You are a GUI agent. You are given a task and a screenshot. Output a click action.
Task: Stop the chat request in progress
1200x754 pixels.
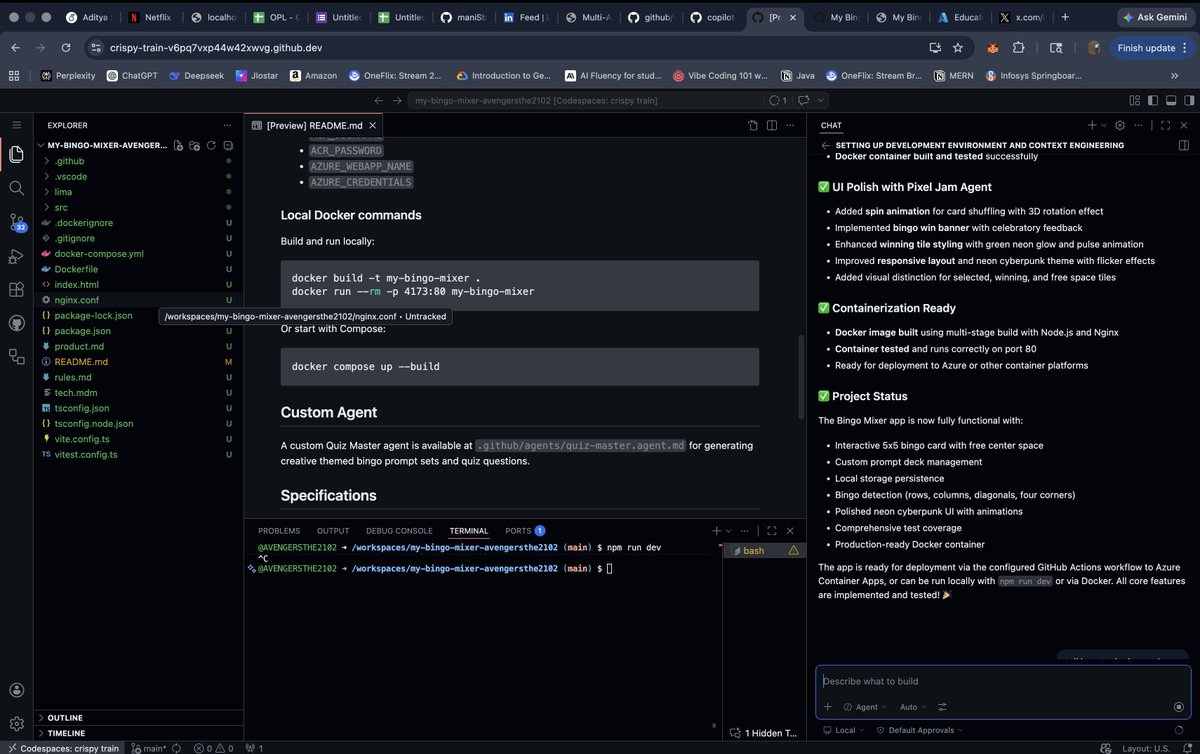(1178, 707)
